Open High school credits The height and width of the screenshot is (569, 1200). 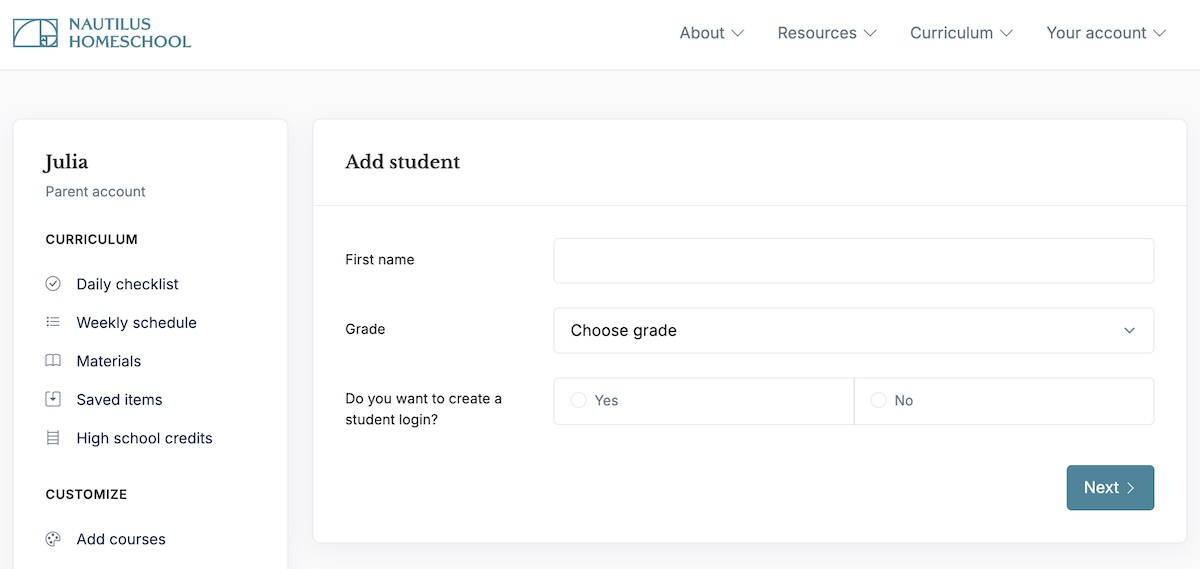[144, 438]
